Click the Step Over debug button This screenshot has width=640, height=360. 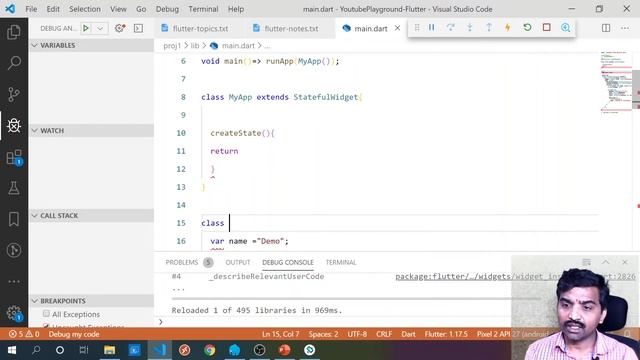coord(451,27)
